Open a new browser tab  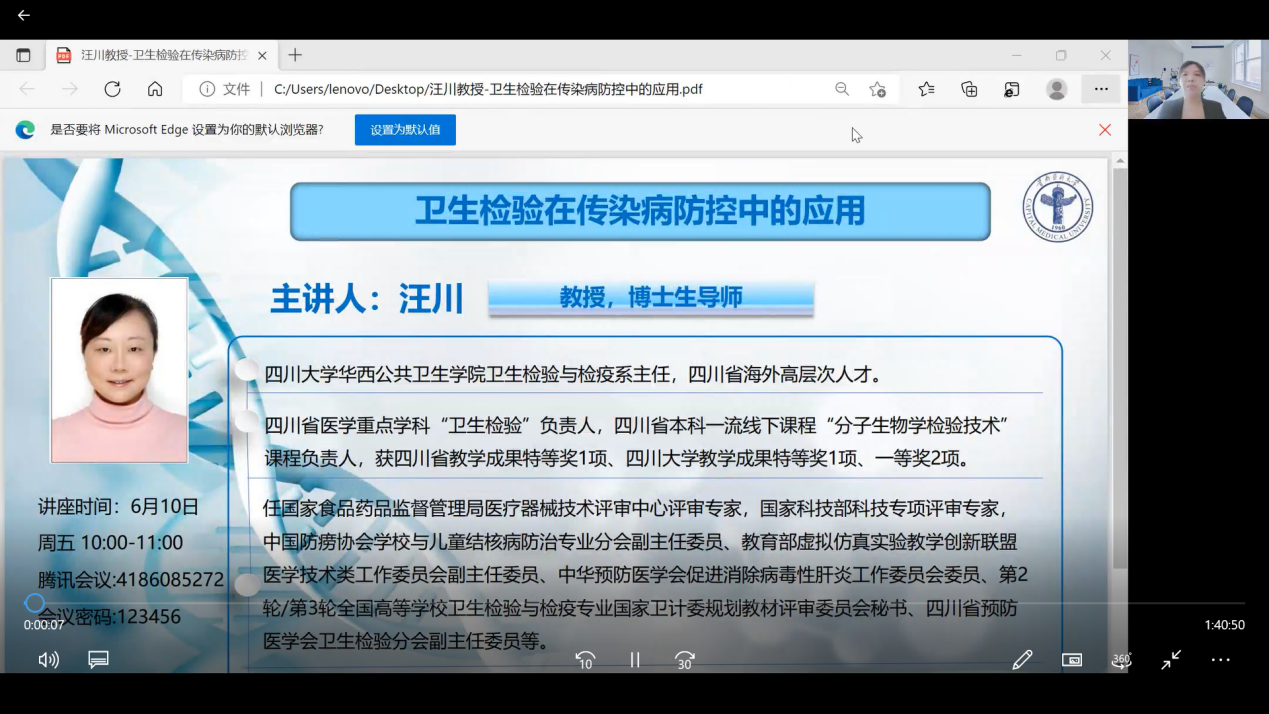point(295,56)
